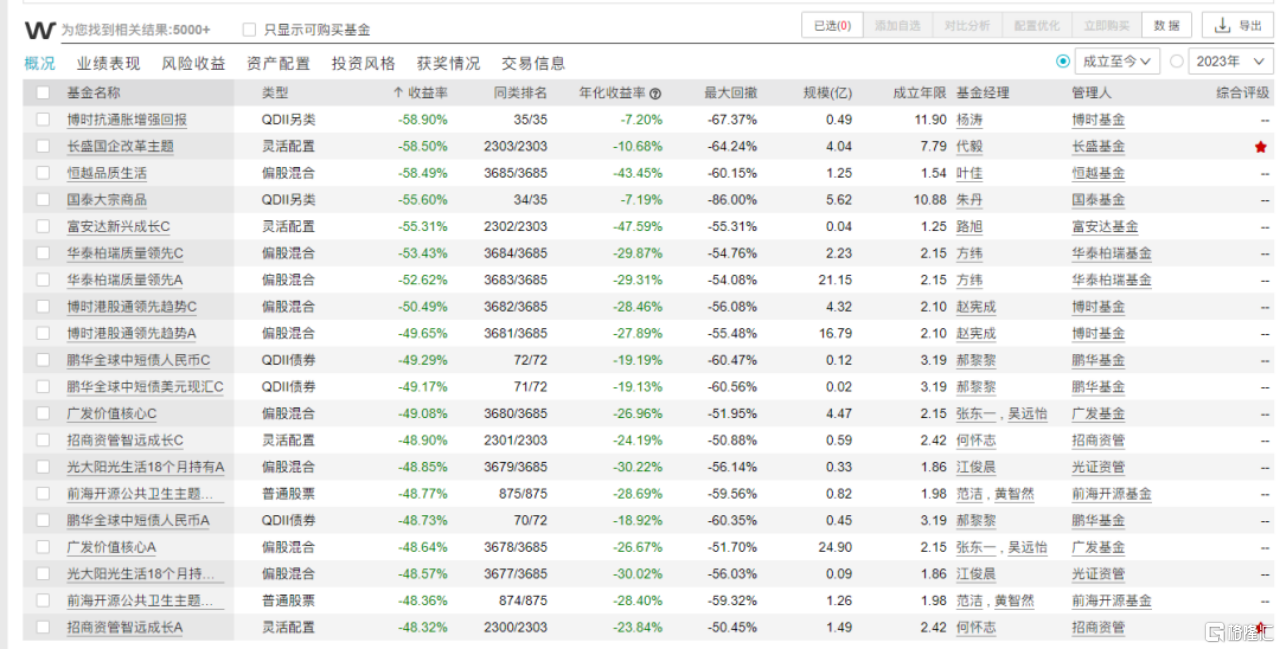Select the 成立至今 radio button
The image size is (1280, 649).
(1063, 61)
